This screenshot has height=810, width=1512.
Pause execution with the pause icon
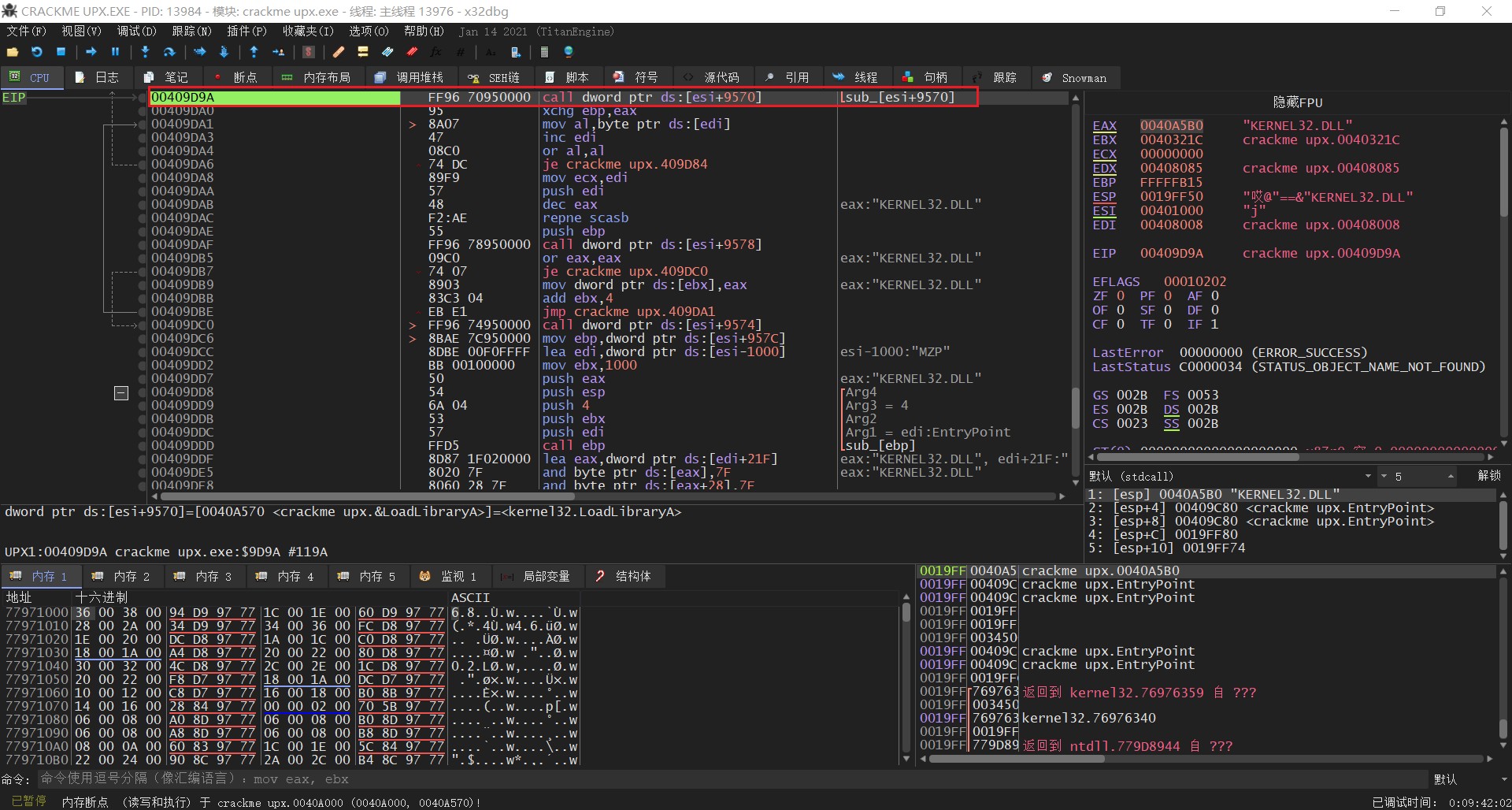115,52
